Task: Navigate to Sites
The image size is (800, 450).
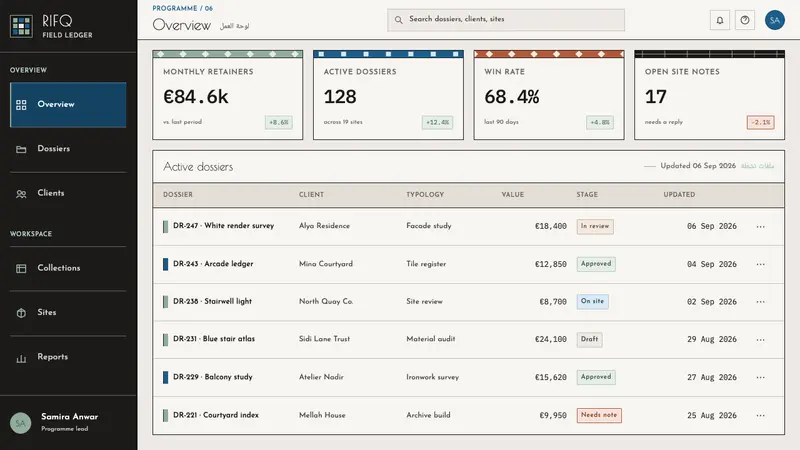Action: [68, 313]
